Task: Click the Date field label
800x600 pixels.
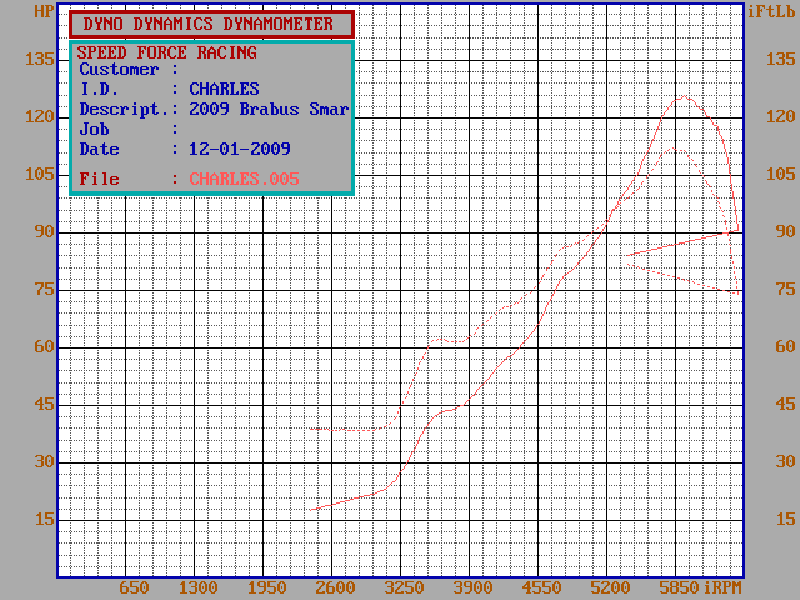Action: pos(99,149)
